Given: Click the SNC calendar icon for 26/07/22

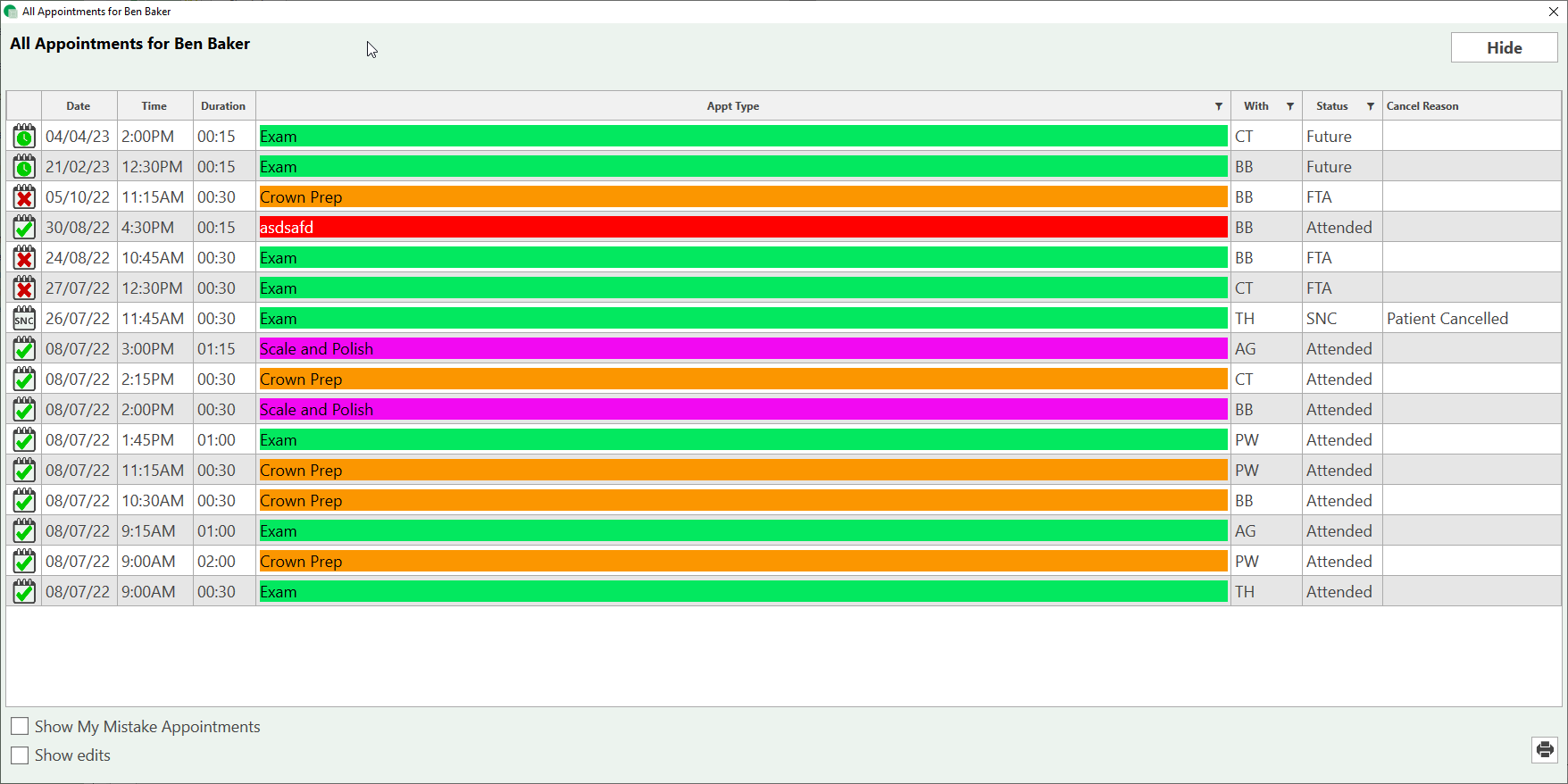Looking at the screenshot, I should tap(24, 319).
